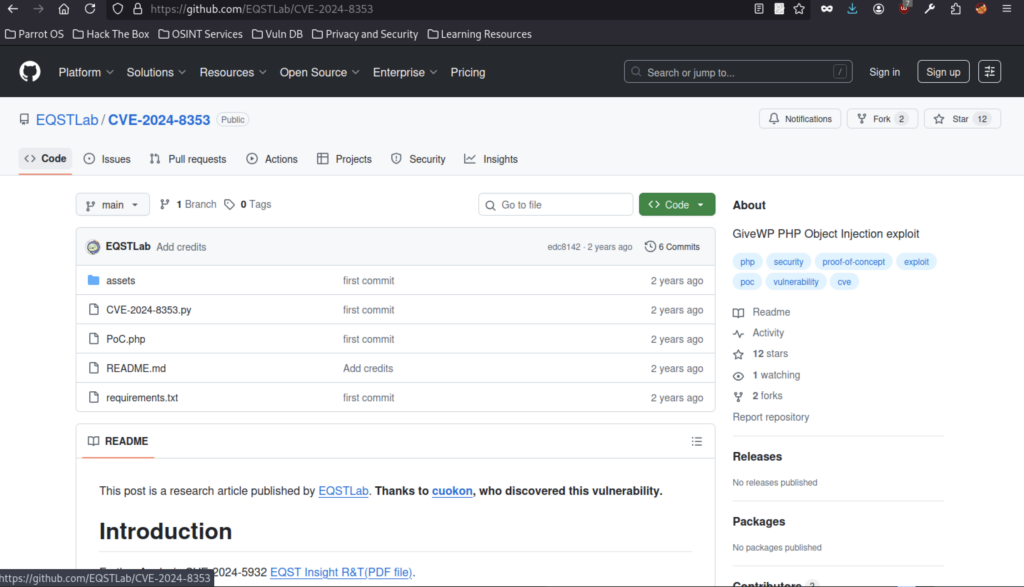Click the Notifications bell button

click(x=799, y=119)
